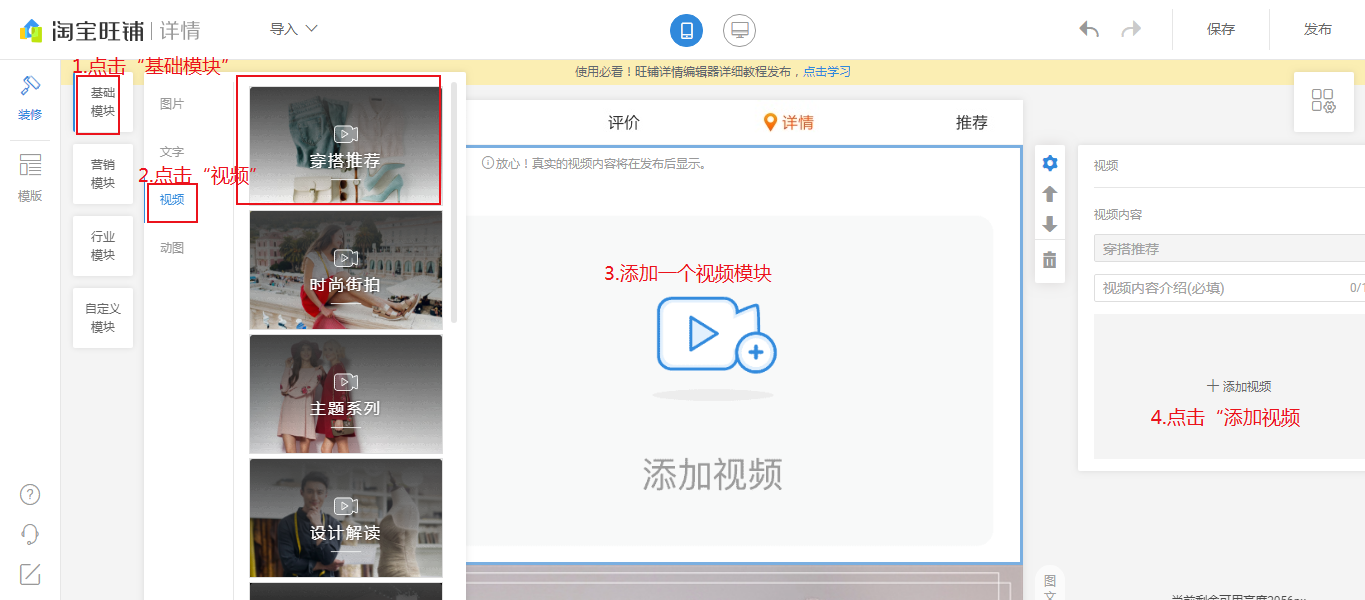Screen dimensions: 1365x600
Task: Click the module settings gear icon
Action: 1049,164
